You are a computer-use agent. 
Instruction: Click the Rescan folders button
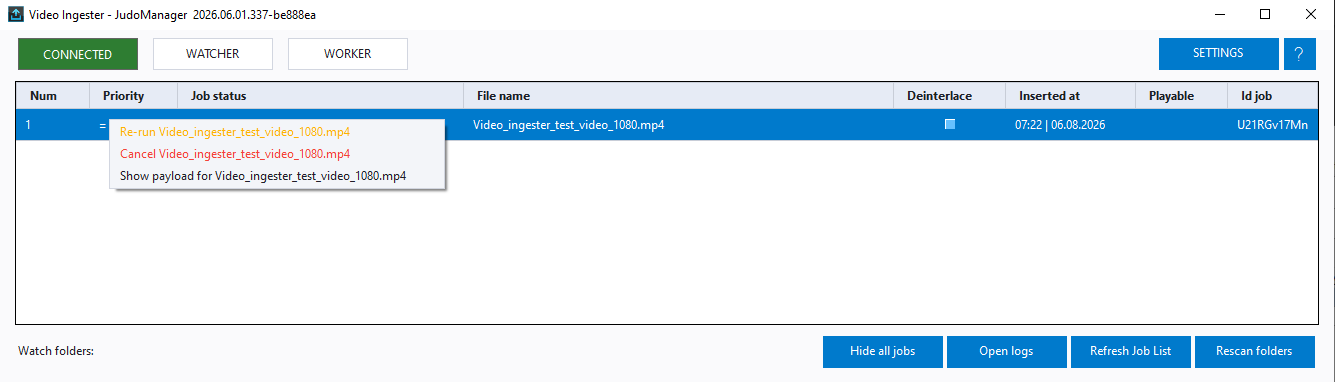1254,351
